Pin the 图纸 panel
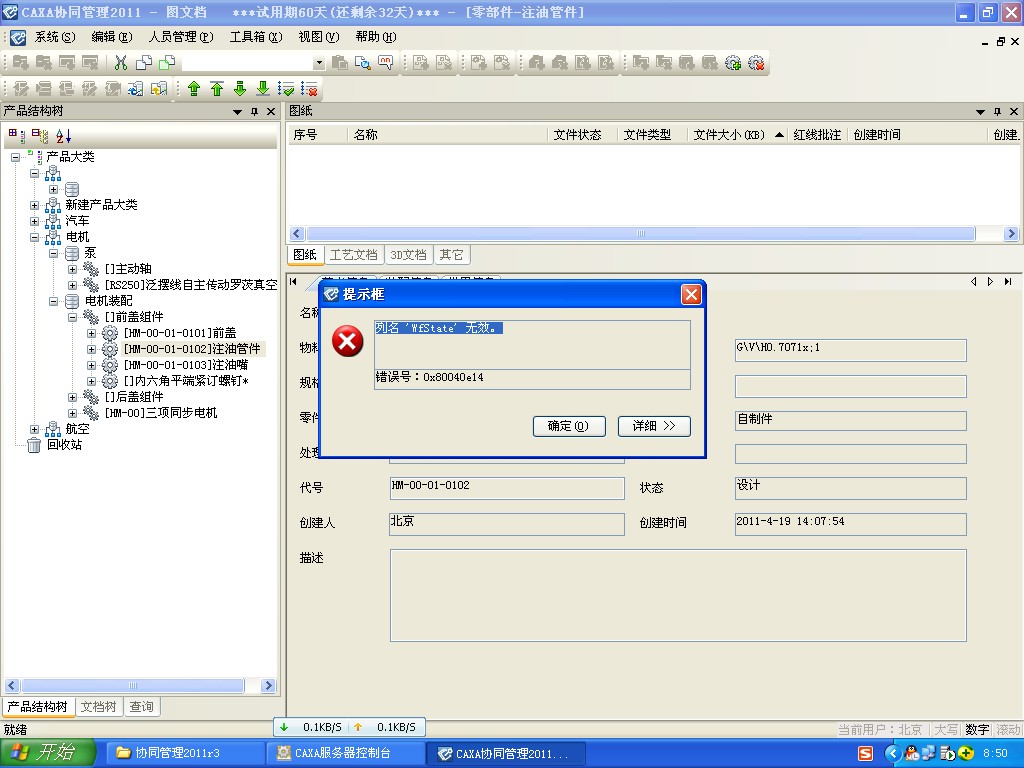This screenshot has height=768, width=1024. (x=997, y=112)
